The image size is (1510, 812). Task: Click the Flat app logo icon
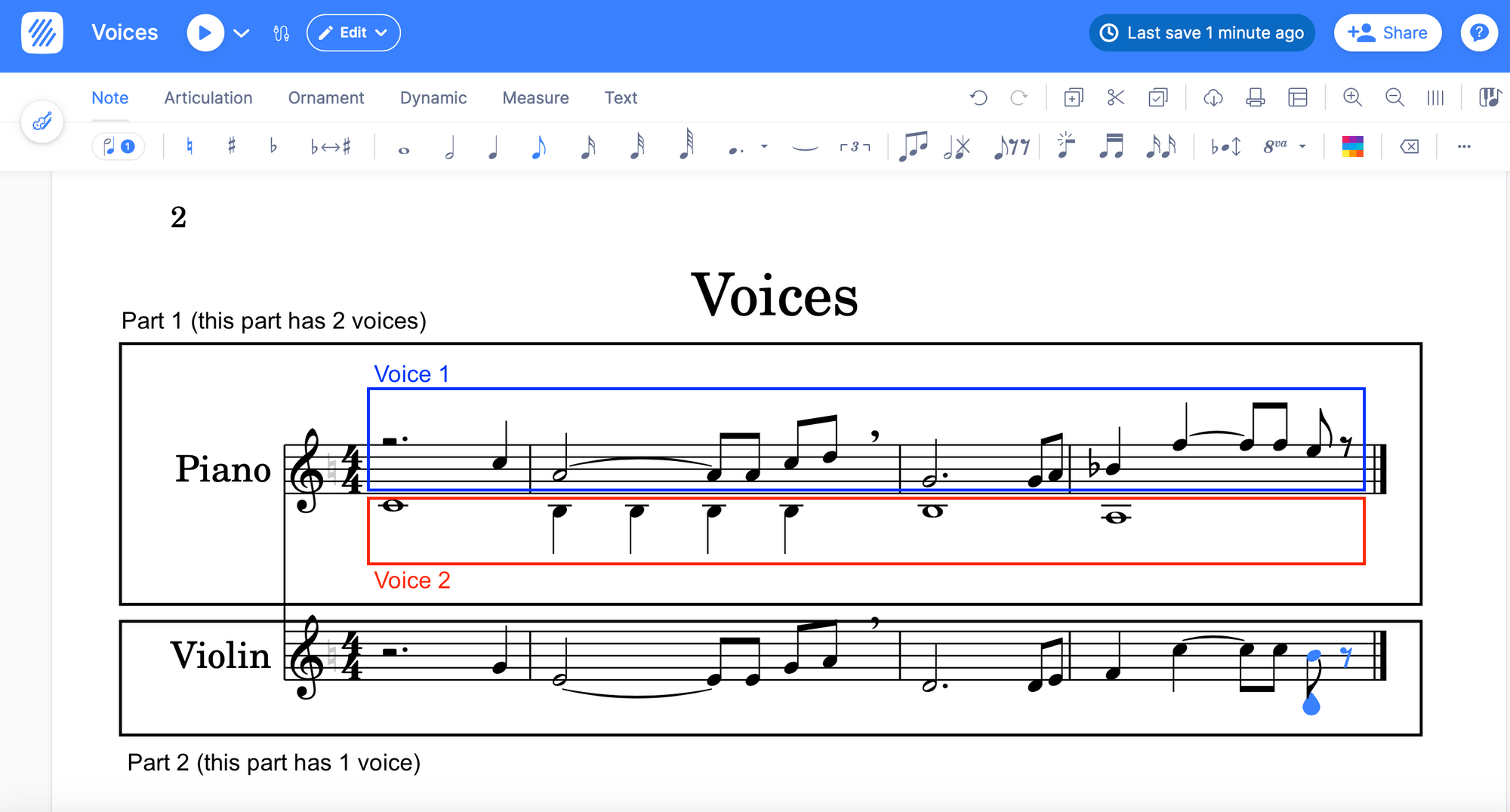42,33
